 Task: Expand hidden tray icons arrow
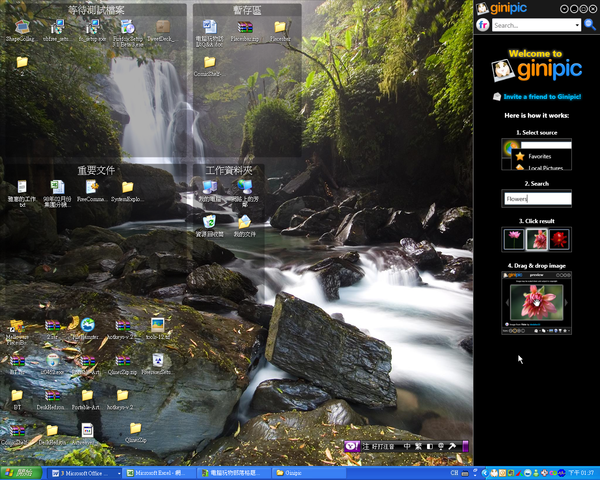click(484, 473)
